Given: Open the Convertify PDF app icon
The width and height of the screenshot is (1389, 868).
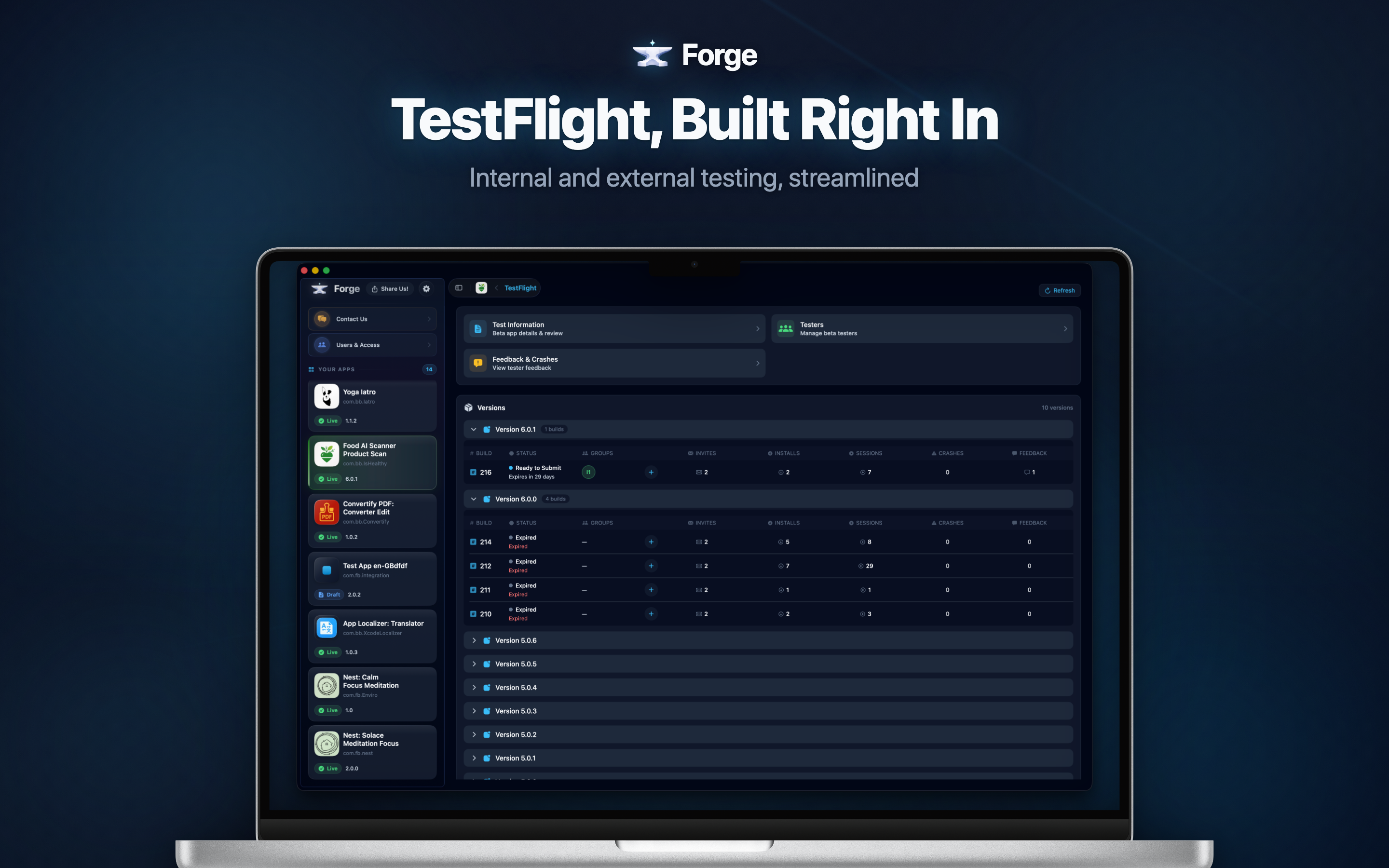Looking at the screenshot, I should [327, 512].
